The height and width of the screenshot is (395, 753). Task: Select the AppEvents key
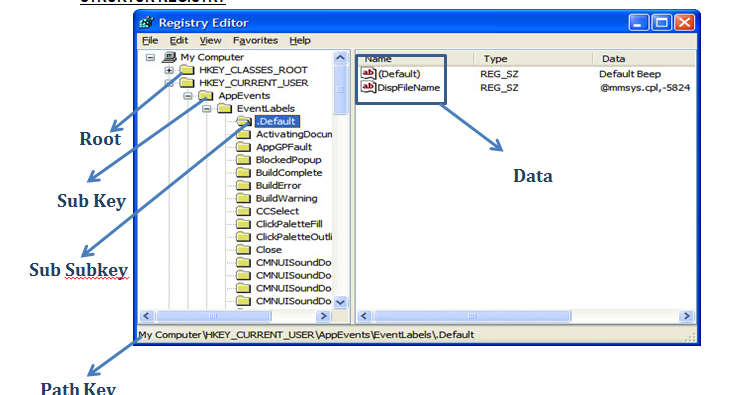point(244,96)
